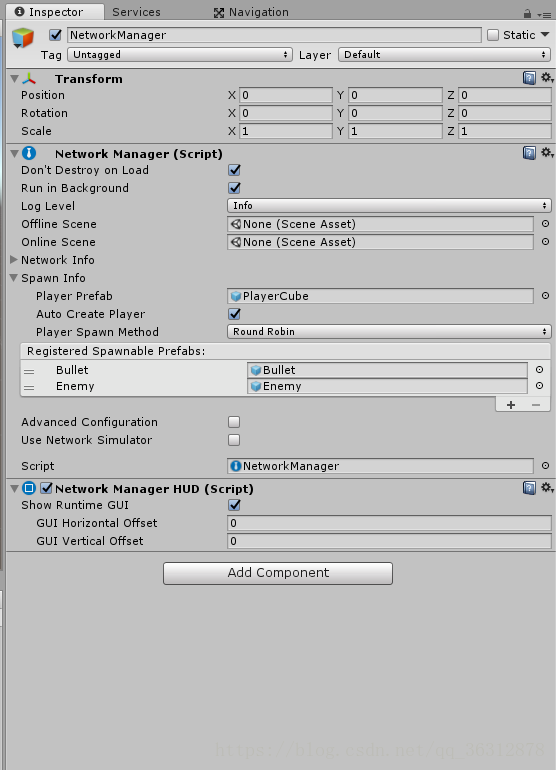The height and width of the screenshot is (770, 556).
Task: Open Transform component help reference icon
Action: [529, 78]
